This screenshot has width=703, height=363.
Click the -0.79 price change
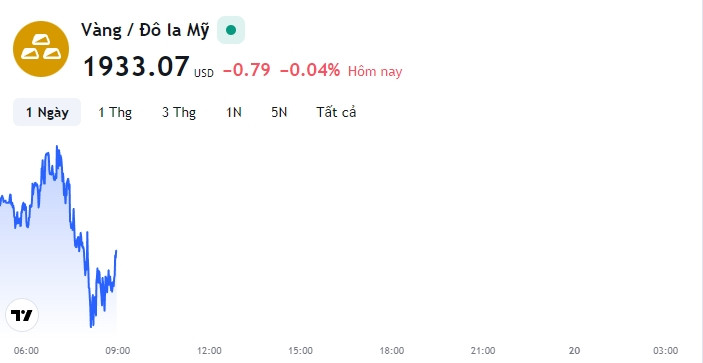click(247, 70)
